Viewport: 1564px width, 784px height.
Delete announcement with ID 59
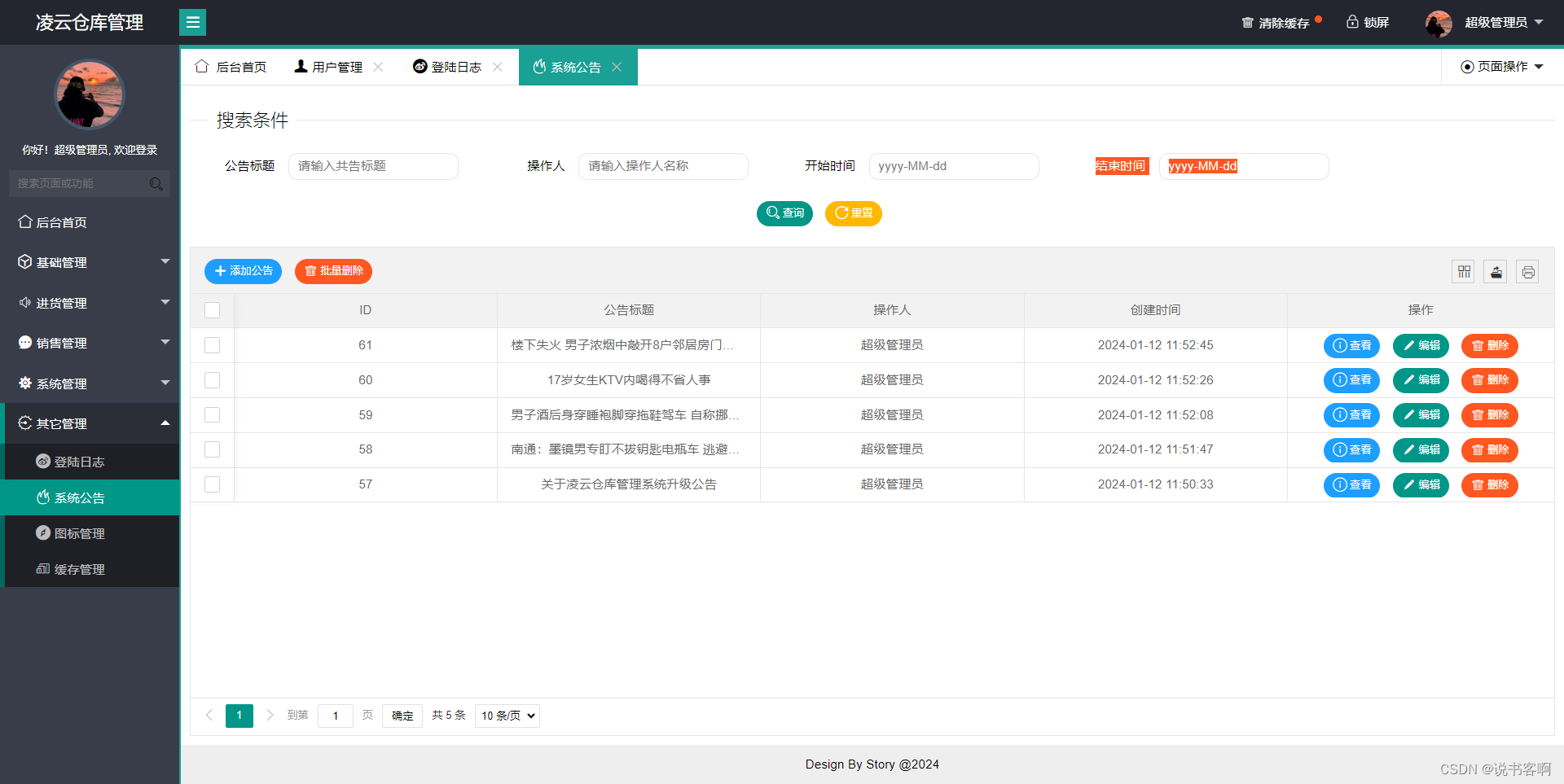click(x=1490, y=415)
